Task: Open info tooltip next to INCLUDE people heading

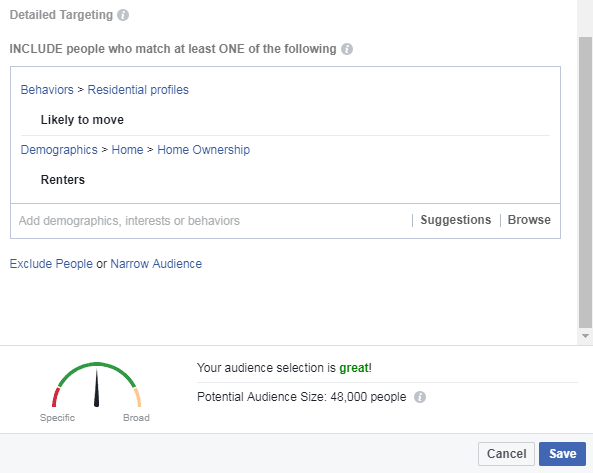Action: (347, 49)
